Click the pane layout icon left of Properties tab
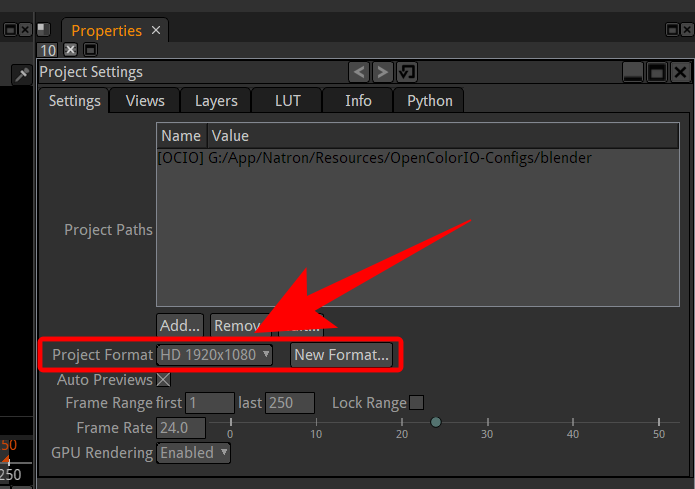The height and width of the screenshot is (489, 695). click(44, 30)
